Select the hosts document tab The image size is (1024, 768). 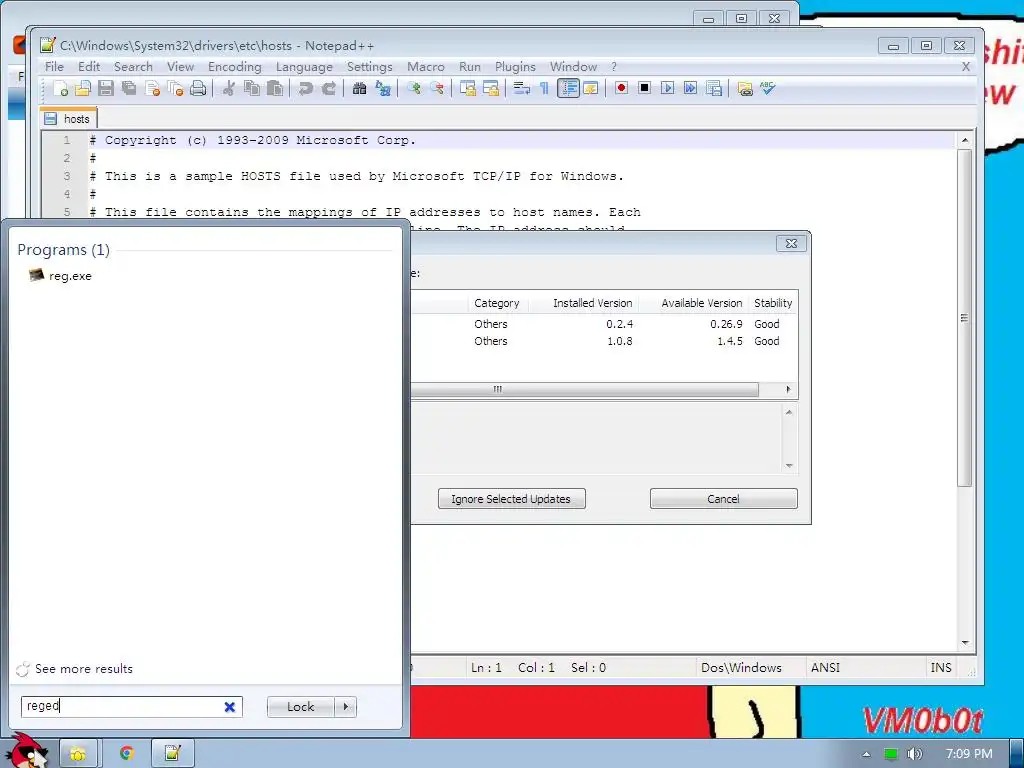click(x=69, y=118)
